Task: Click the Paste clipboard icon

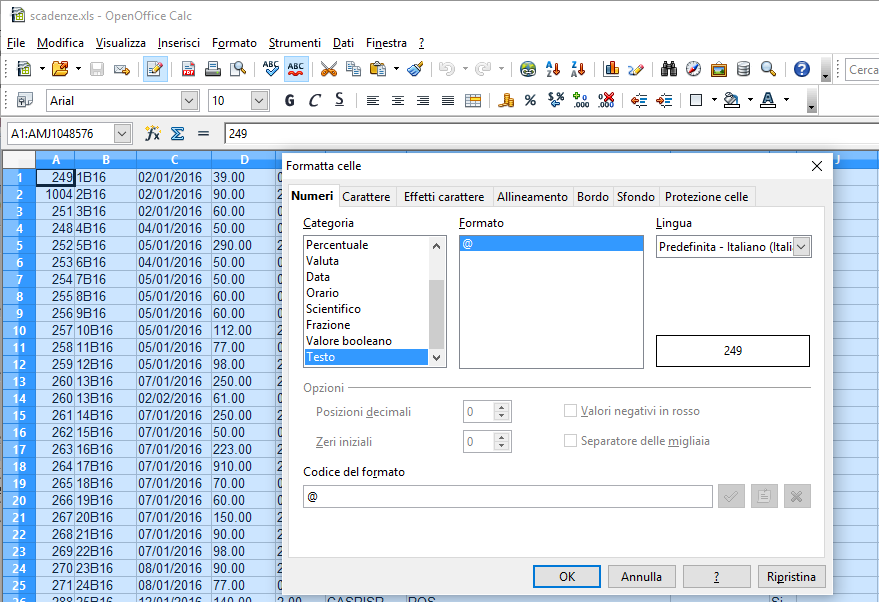Action: [x=378, y=69]
